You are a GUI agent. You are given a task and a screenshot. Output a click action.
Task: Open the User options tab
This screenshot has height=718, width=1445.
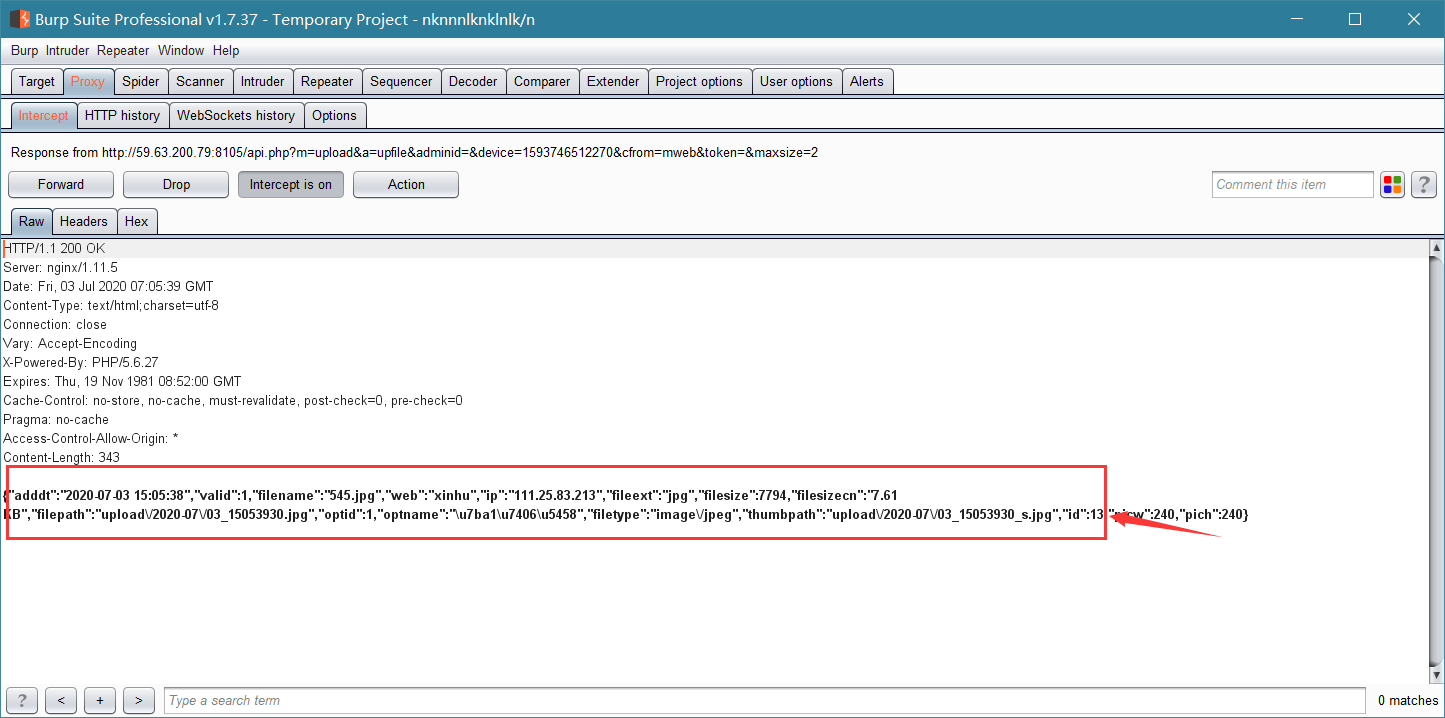pos(796,81)
